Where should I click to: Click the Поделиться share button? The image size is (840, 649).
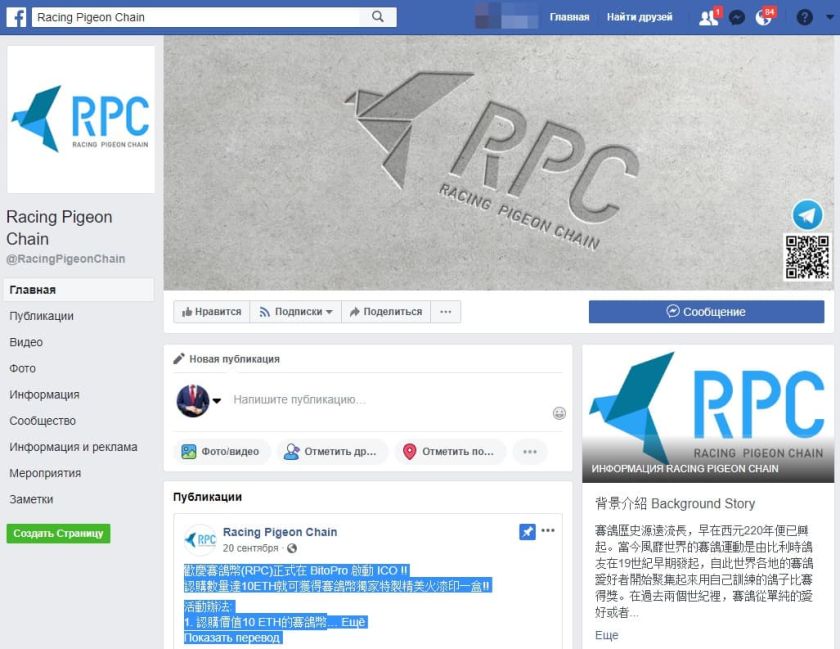coord(386,312)
